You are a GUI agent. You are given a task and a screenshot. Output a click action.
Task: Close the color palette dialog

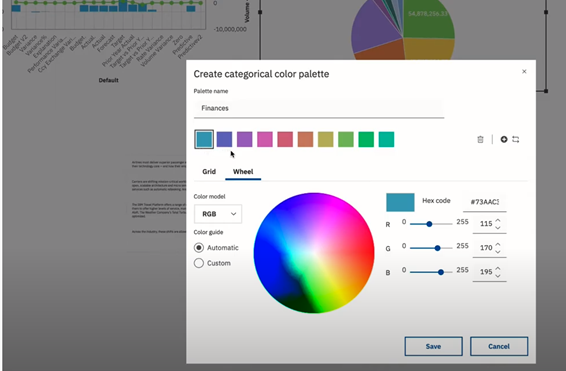(524, 71)
